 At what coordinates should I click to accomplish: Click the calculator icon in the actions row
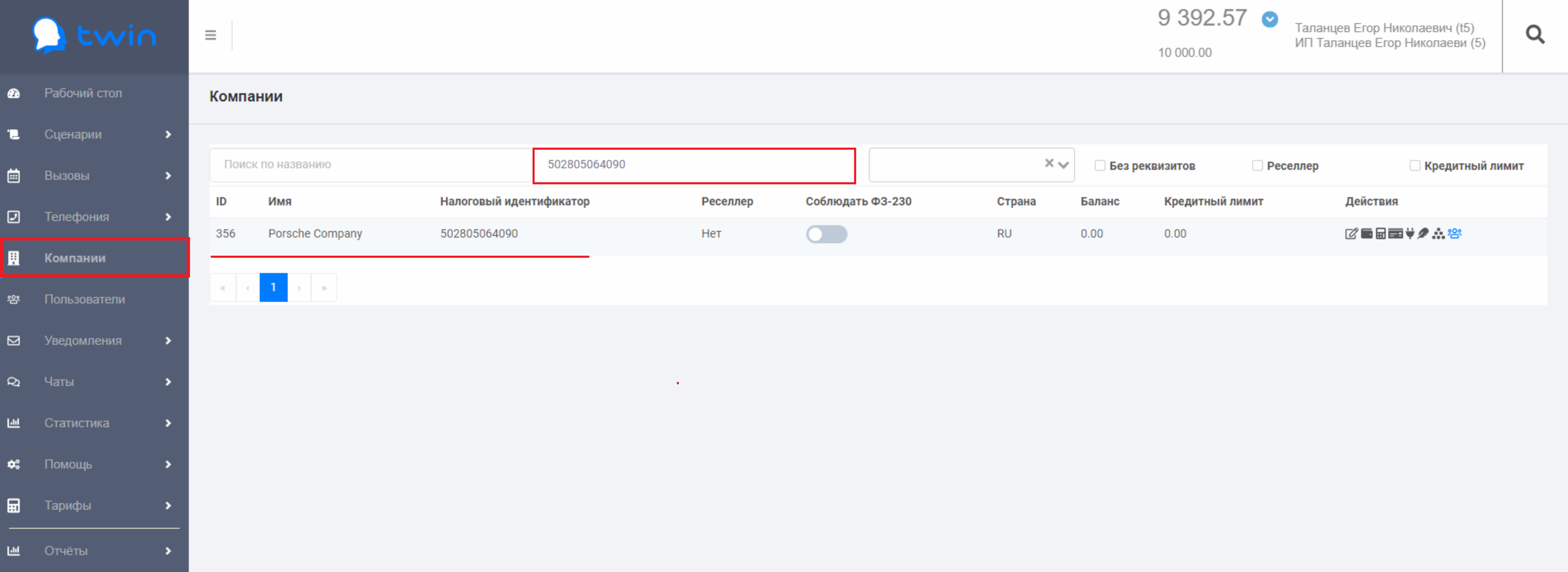coord(1381,234)
